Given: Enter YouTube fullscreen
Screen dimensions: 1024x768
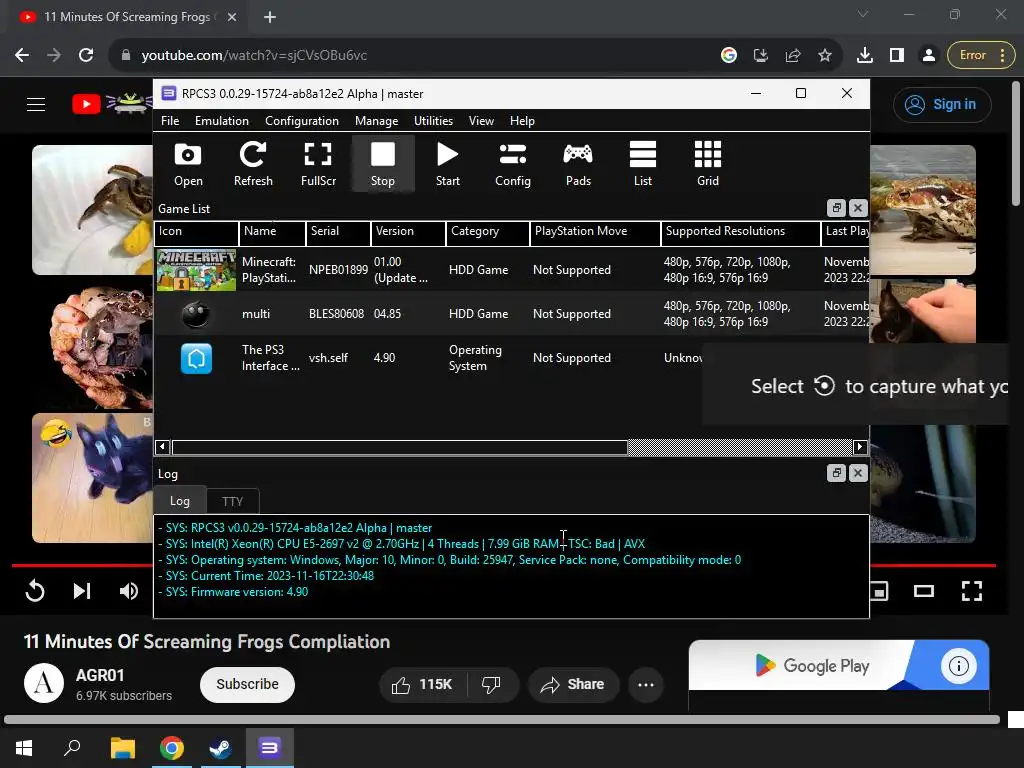Looking at the screenshot, I should pos(972,591).
